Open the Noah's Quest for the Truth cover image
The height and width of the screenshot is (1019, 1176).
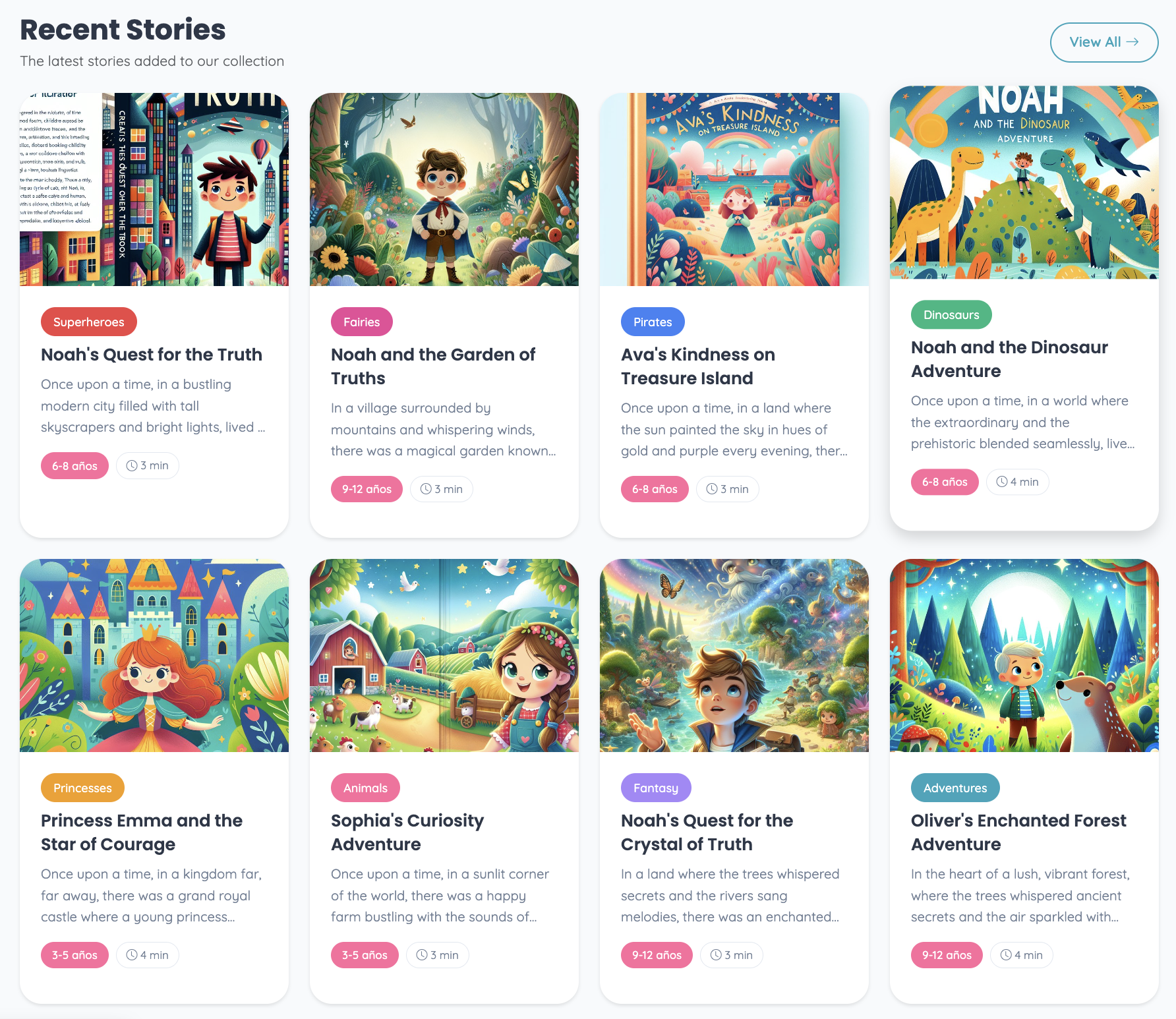[x=154, y=189]
